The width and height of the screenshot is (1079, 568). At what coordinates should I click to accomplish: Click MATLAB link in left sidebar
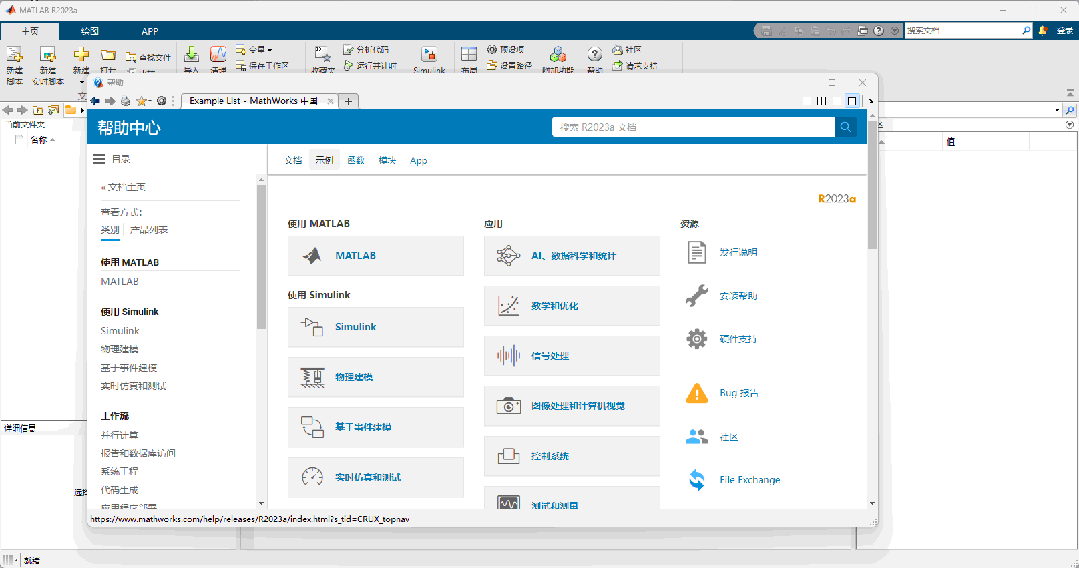coord(120,282)
